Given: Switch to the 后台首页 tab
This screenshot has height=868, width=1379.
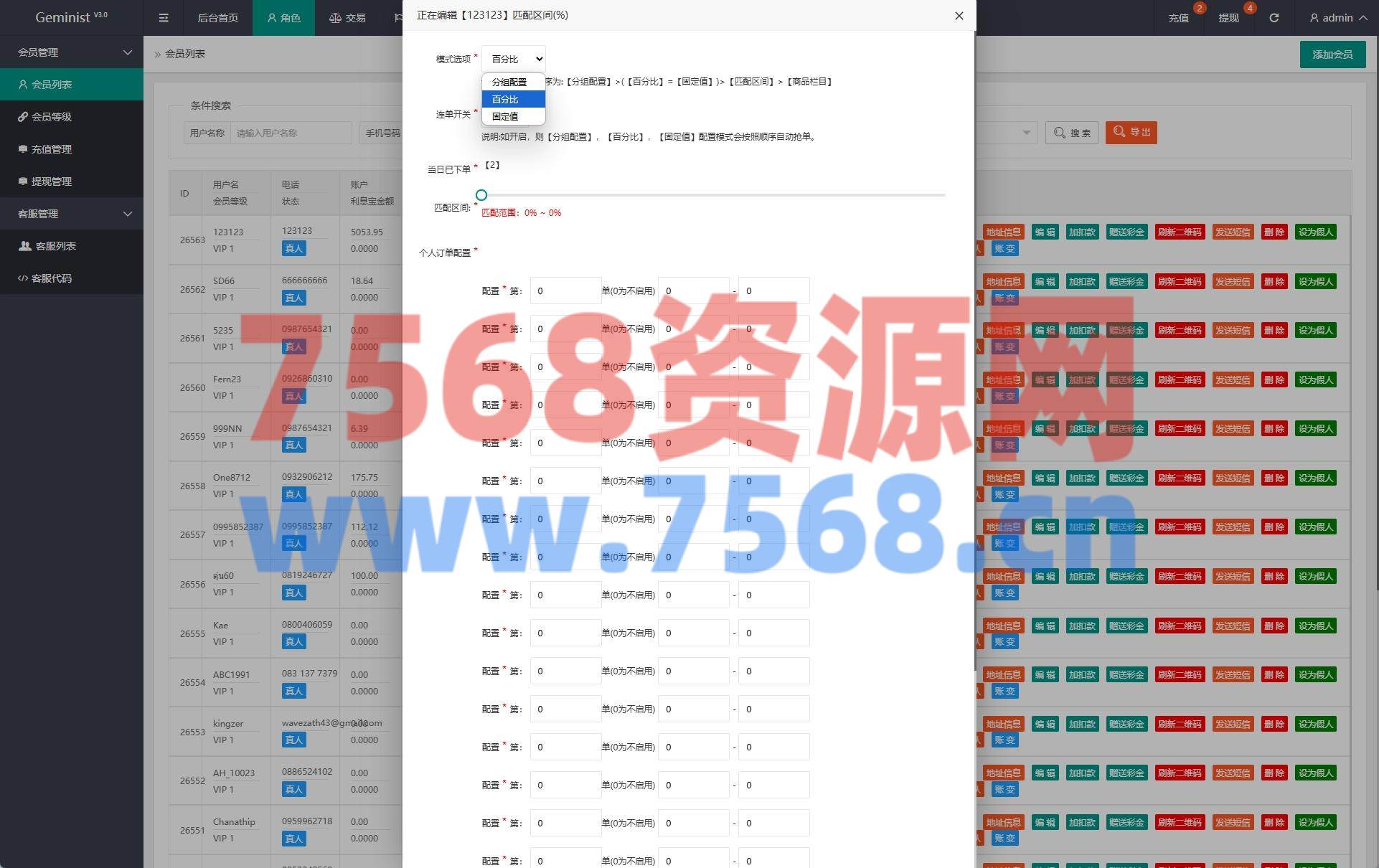Looking at the screenshot, I should 217,18.
